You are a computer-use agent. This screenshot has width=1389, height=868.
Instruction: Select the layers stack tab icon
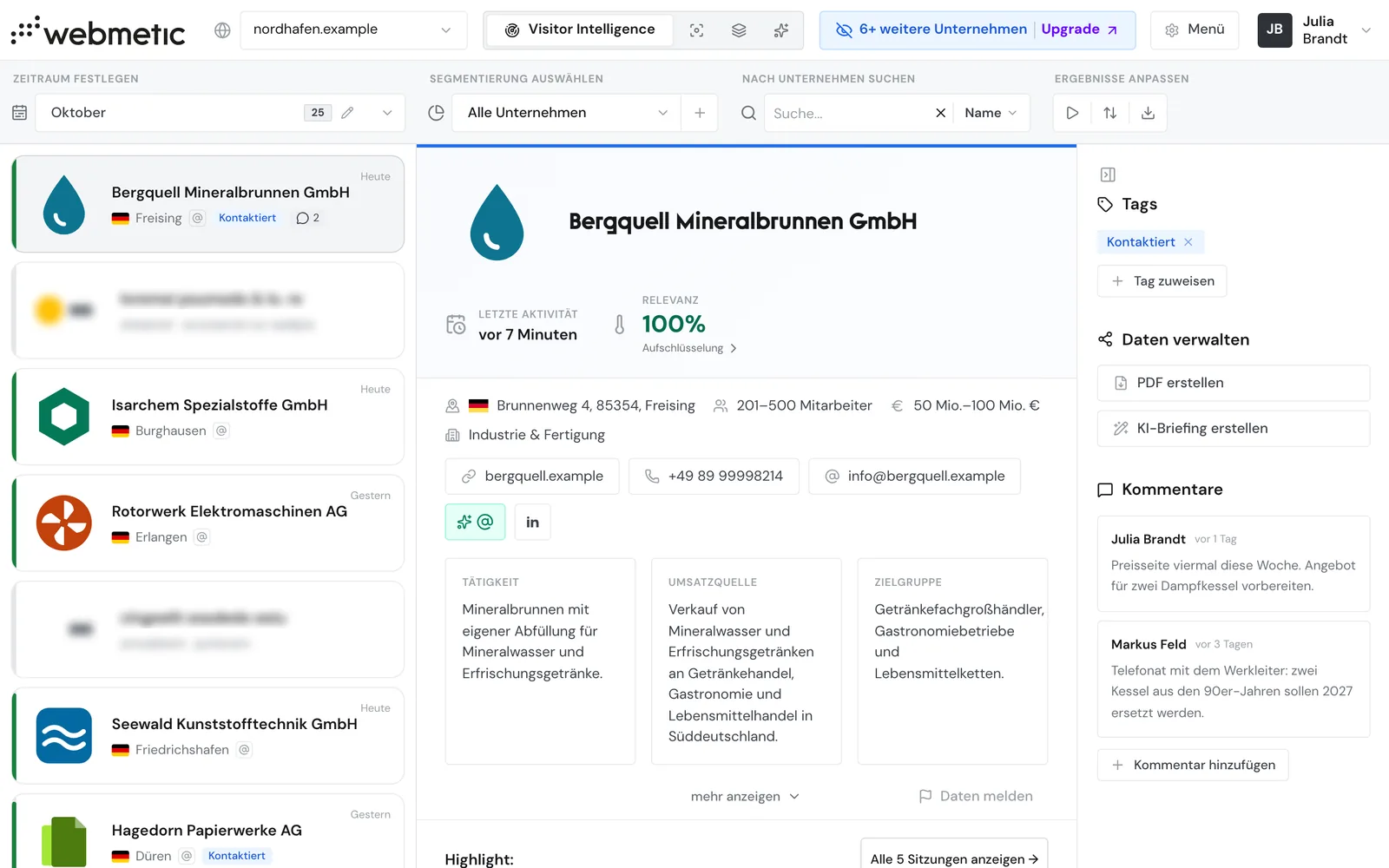[x=739, y=30]
